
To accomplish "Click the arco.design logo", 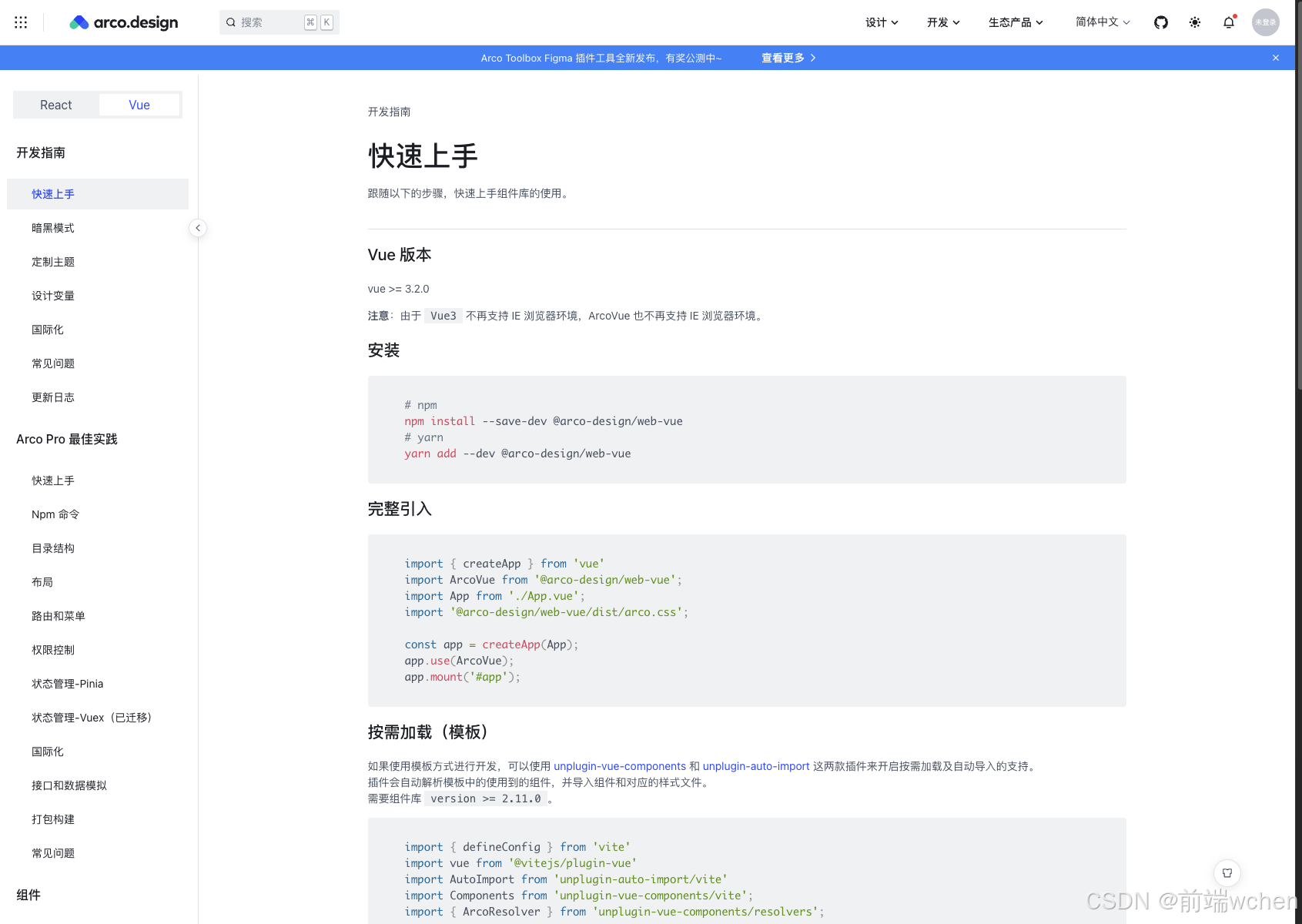I will pyautogui.click(x=123, y=22).
